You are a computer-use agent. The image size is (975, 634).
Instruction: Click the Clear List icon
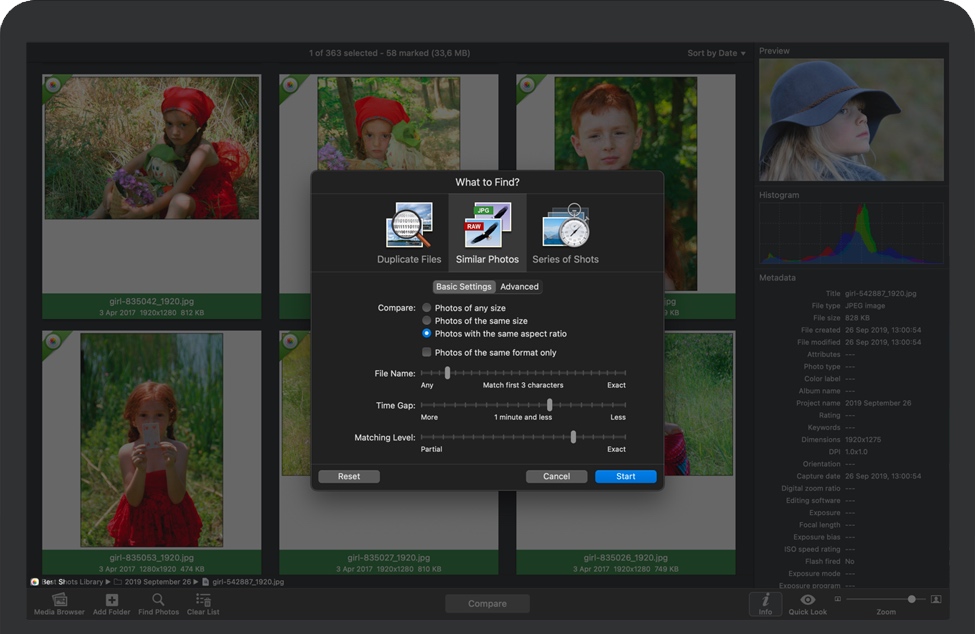(202, 601)
